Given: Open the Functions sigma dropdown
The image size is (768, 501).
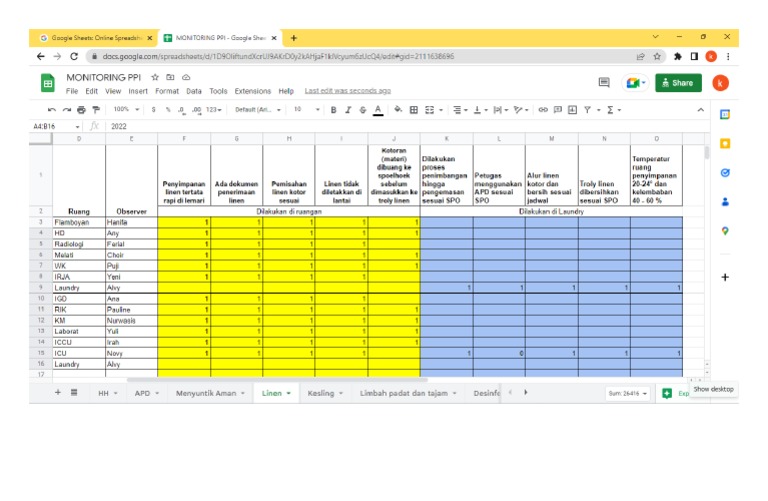Looking at the screenshot, I should click(x=614, y=110).
